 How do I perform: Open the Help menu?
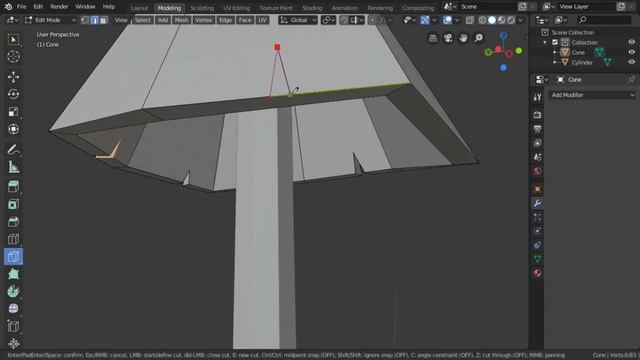point(109,7)
